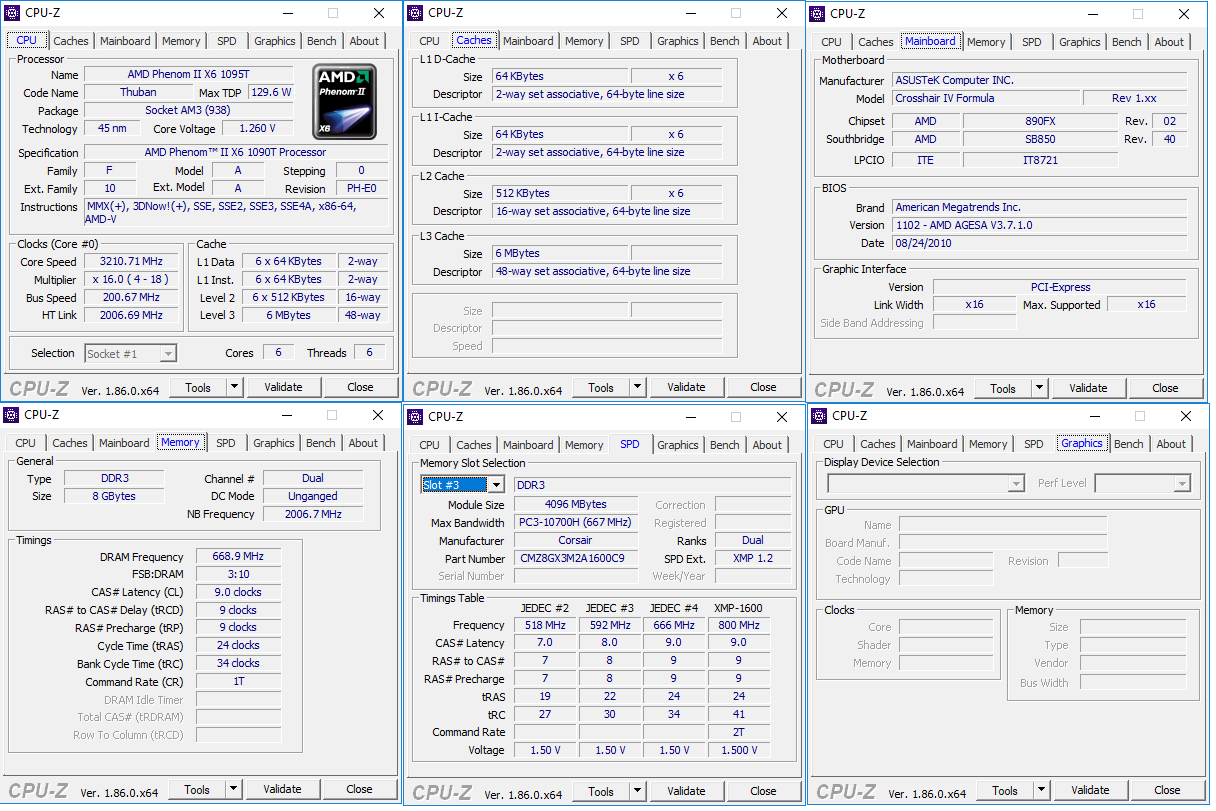Click the processor name field AMD Phenom II X6 1095T
The height and width of the screenshot is (811, 1216).
click(x=189, y=75)
